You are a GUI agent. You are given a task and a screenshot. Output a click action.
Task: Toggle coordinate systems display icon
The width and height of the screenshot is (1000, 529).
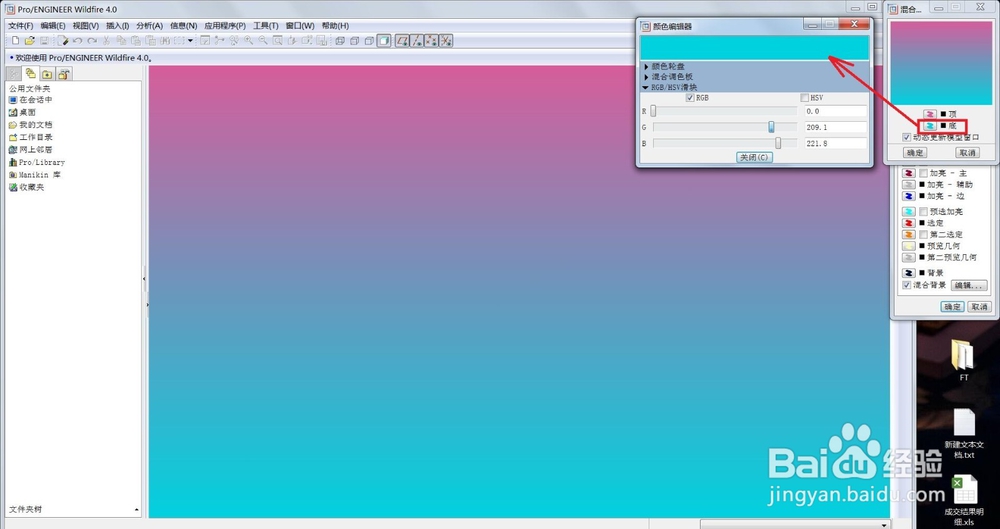coord(446,41)
